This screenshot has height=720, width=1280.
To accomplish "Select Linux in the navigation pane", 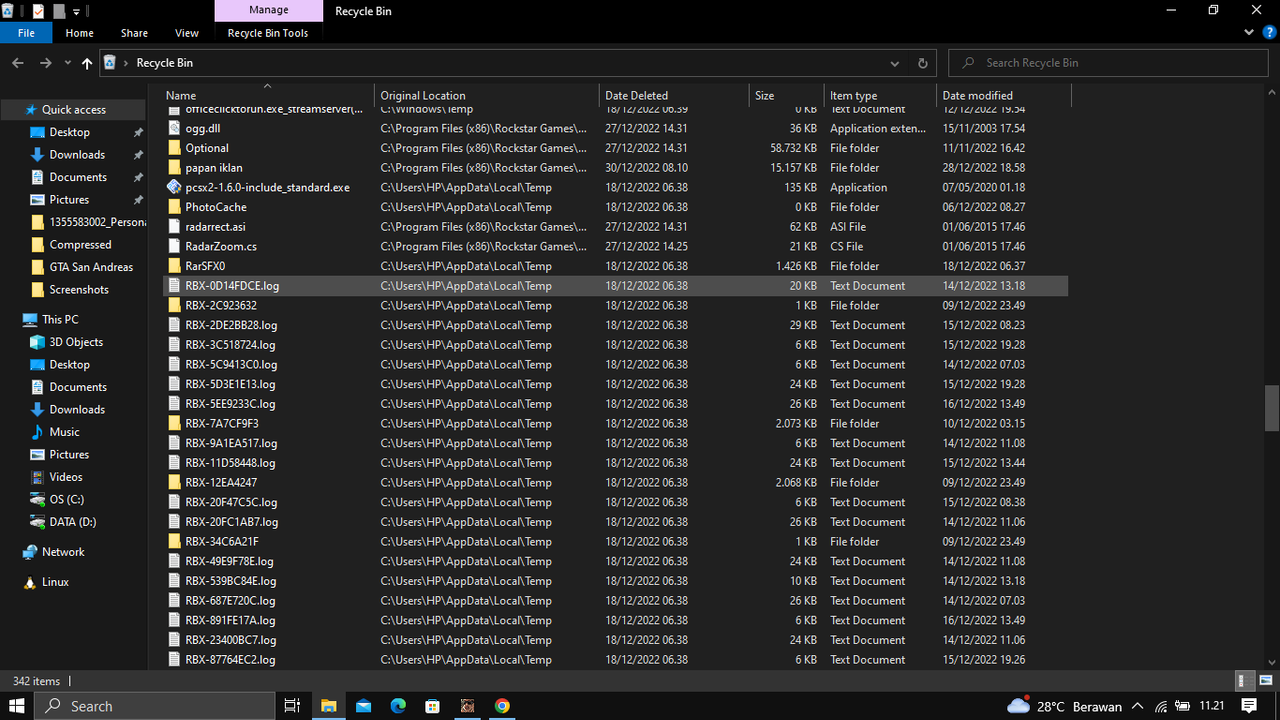I will pyautogui.click(x=55, y=582).
